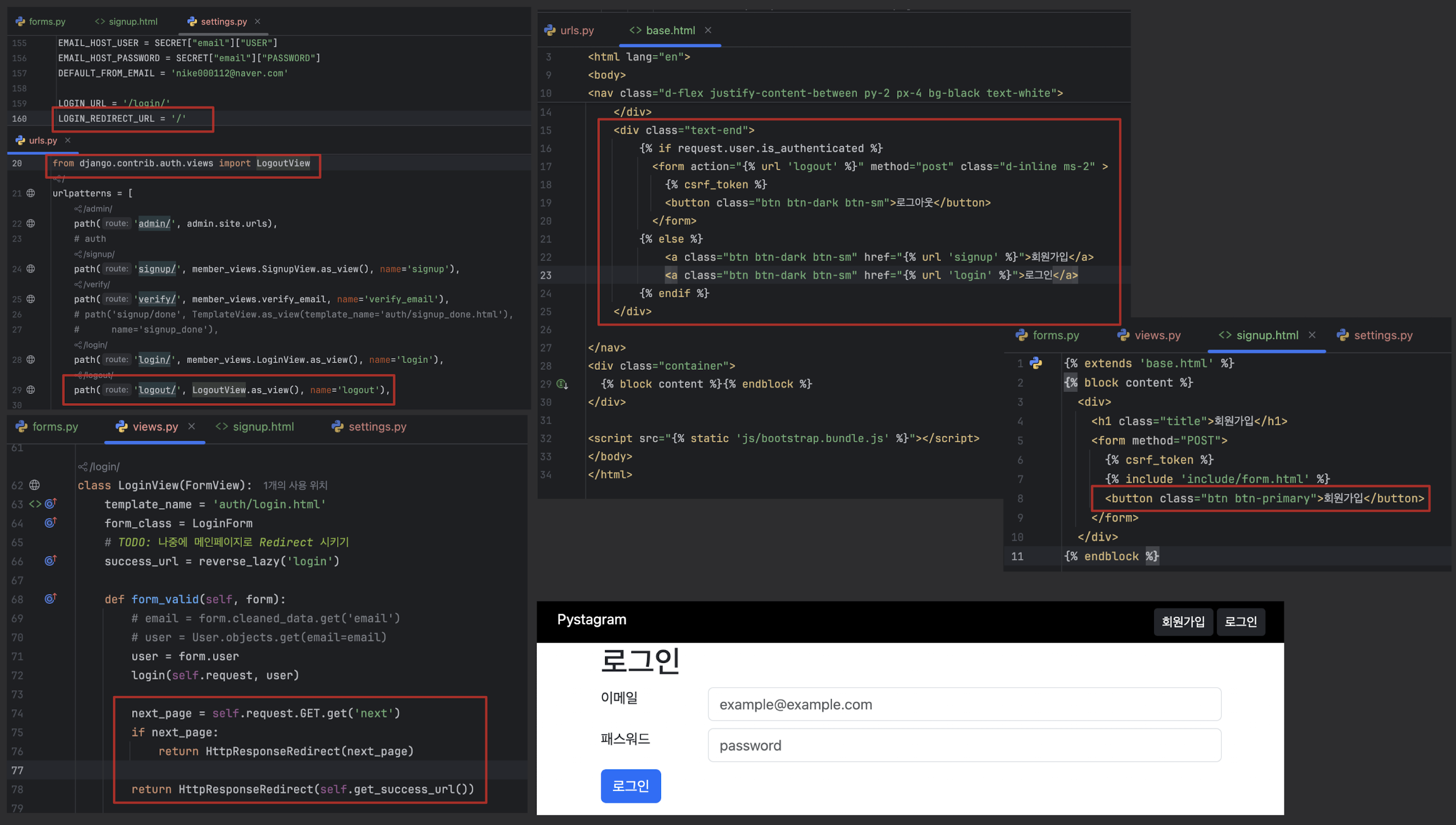Click override gutter icon beside form_valid method
The image size is (1456, 825).
coord(50,598)
